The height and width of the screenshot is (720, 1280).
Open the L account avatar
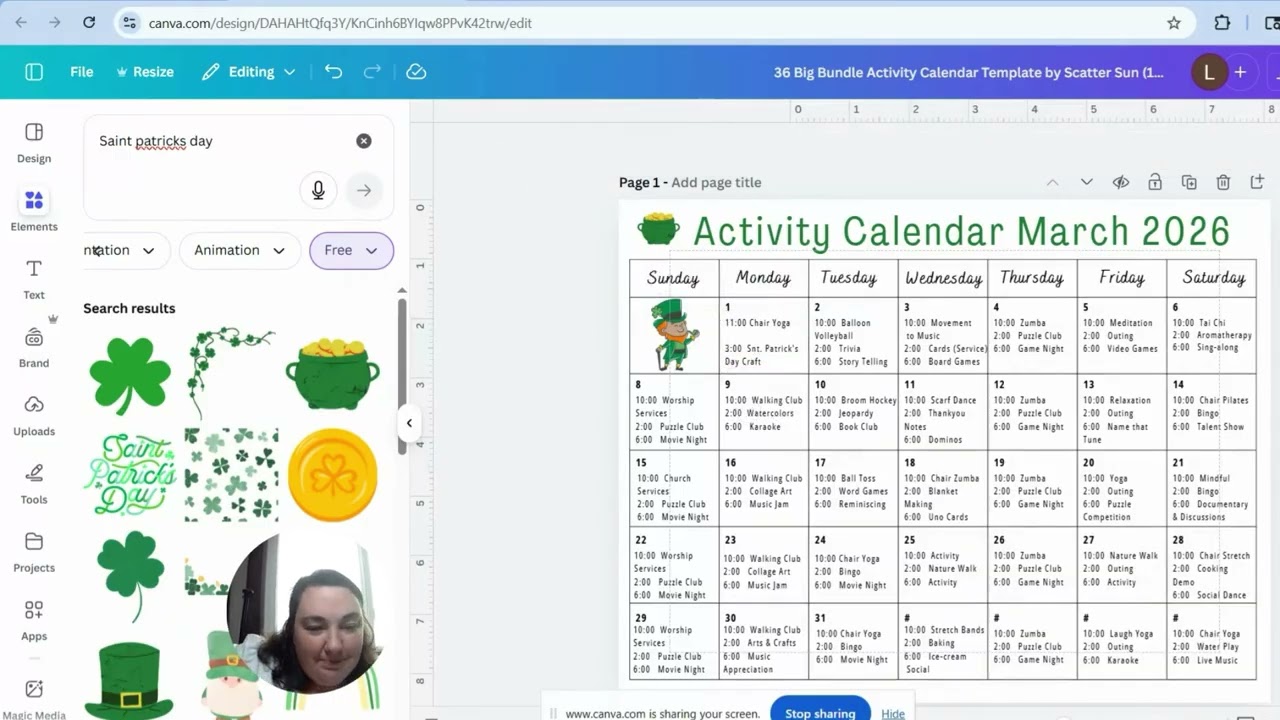[1209, 72]
